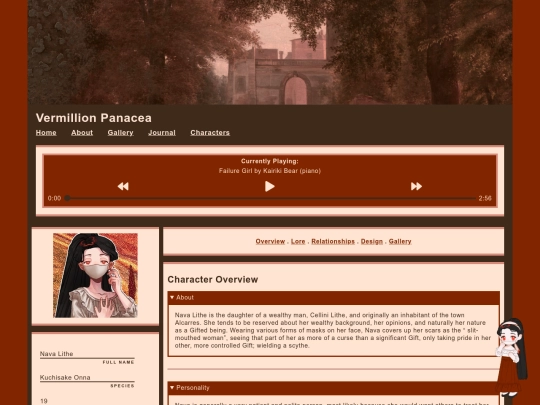Viewport: 540px width, 405px height.
Task: Click the About paragraph about Nava Lithe
Action: point(333,330)
